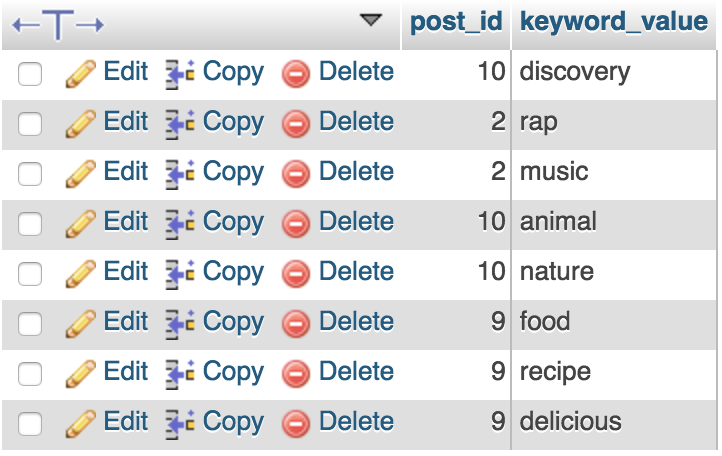Click the left-arrow part of the ←T→ toggle

25,24
